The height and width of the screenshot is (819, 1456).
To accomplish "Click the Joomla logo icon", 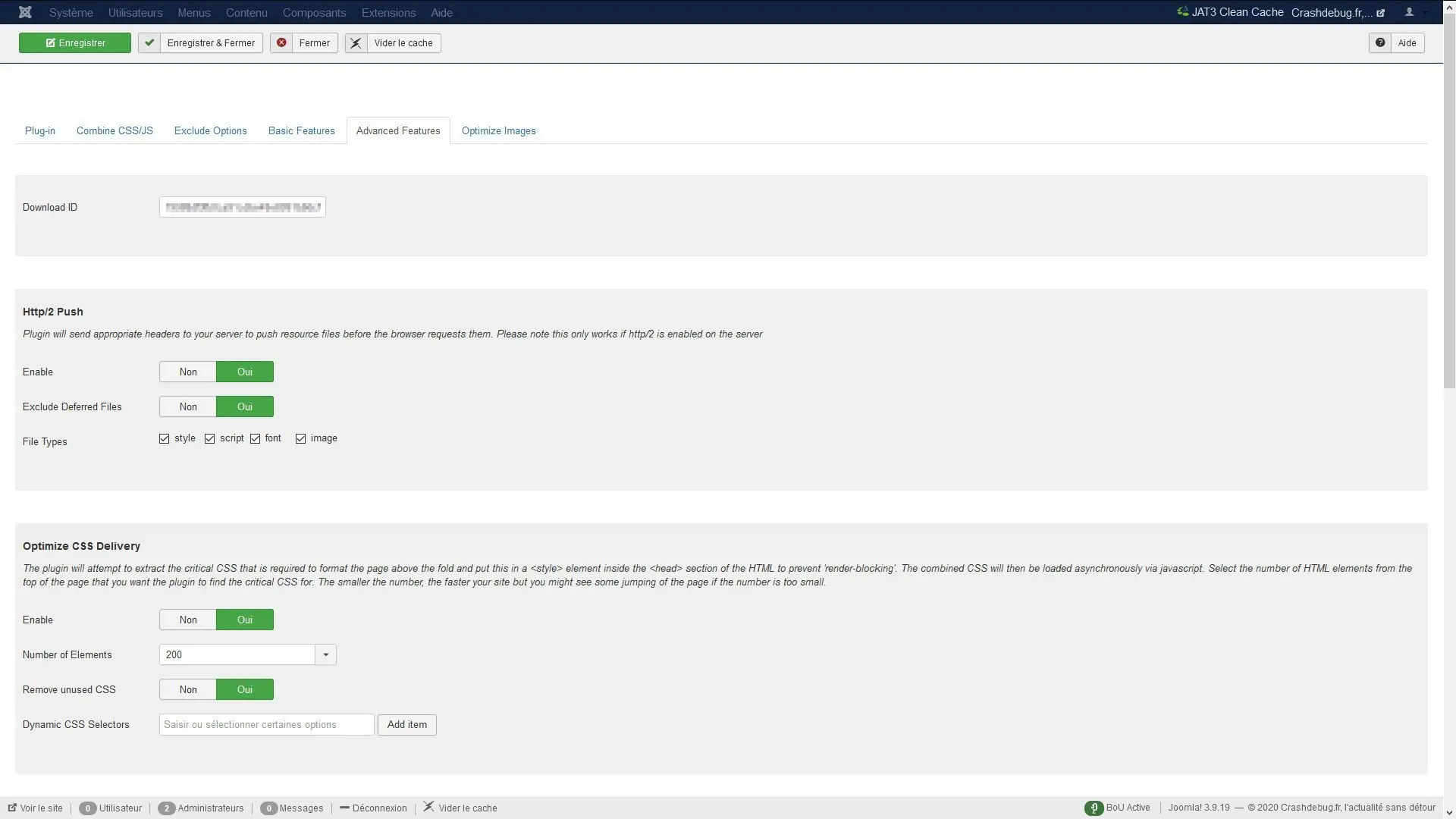I will click(x=25, y=12).
